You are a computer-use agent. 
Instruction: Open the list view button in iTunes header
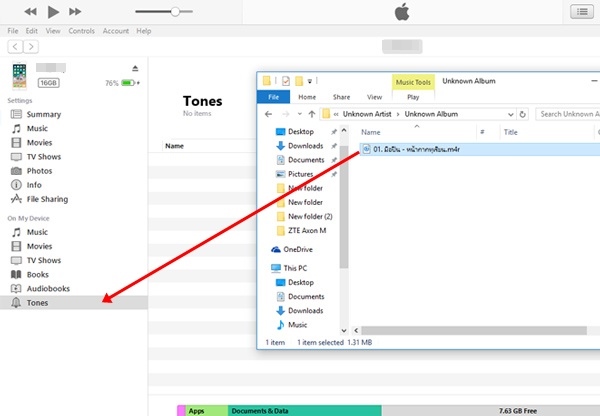click(x=582, y=12)
